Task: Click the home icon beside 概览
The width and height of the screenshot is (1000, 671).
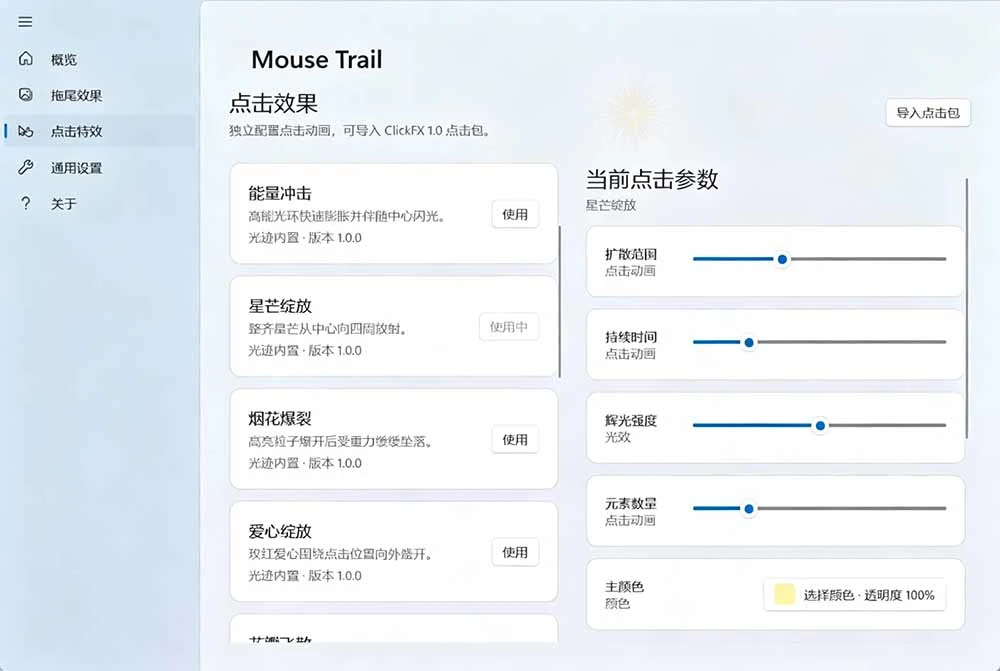Action: tap(26, 59)
